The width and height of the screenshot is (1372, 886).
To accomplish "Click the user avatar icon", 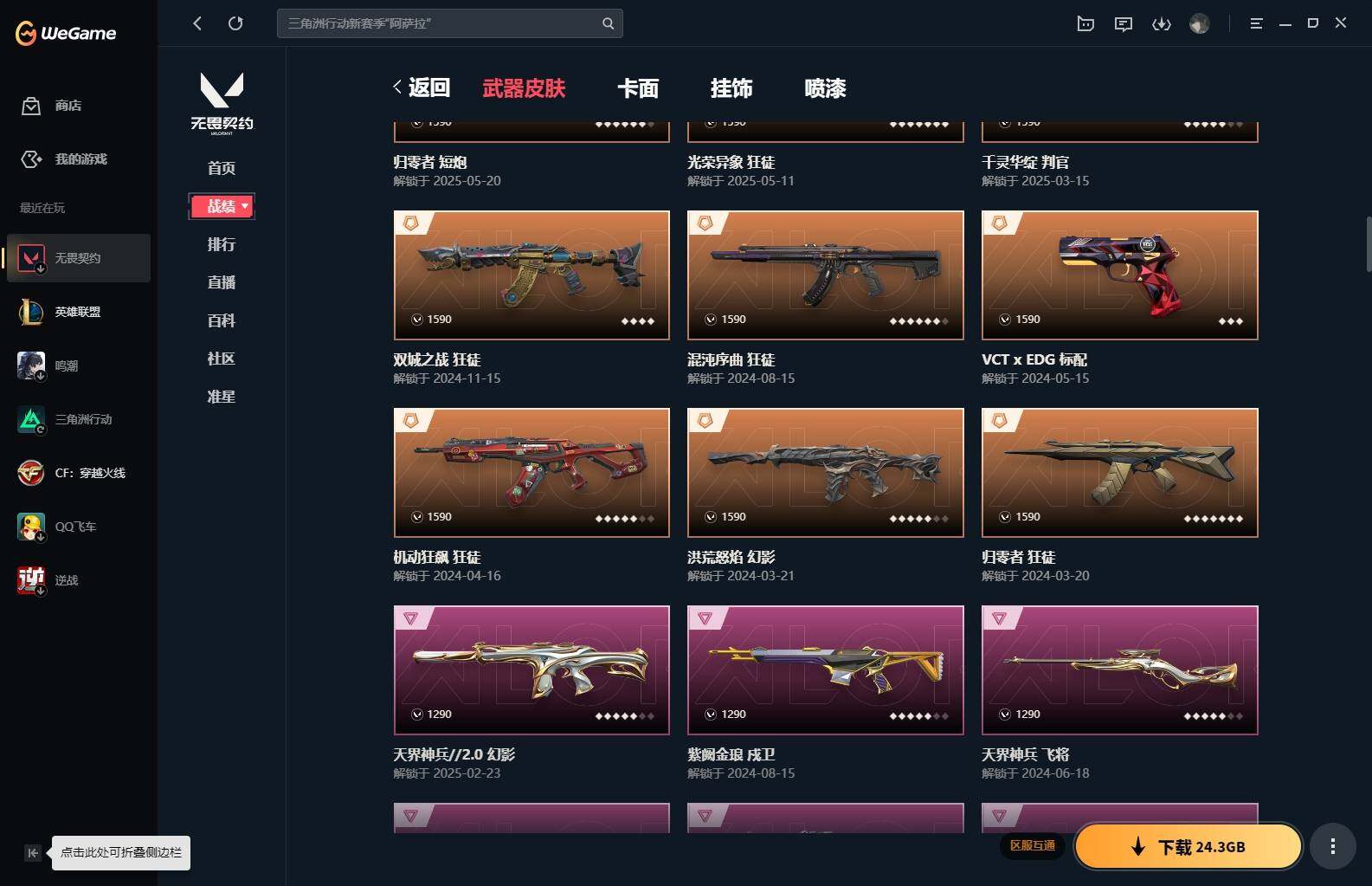I will point(1200,23).
